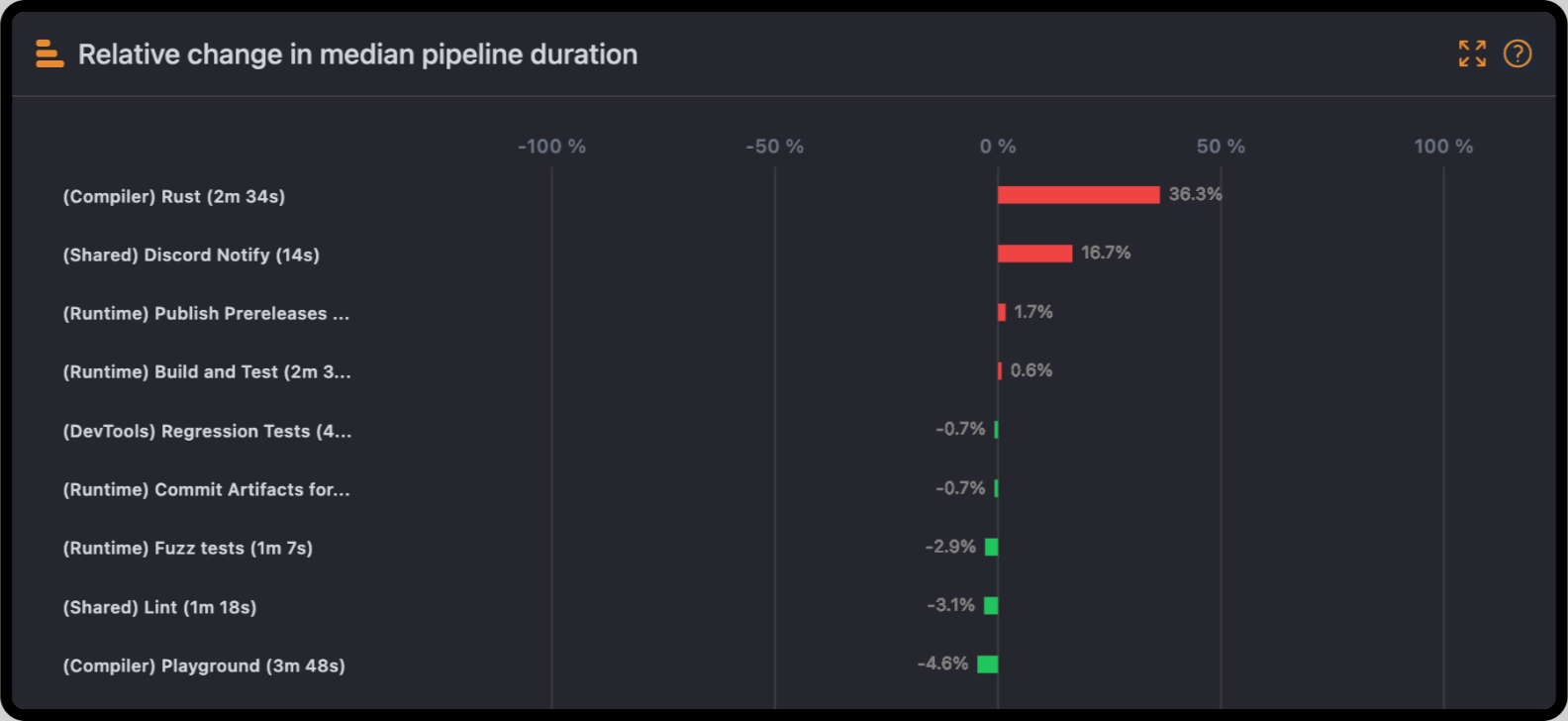Screen dimensions: 1568x721
Task: Select the (Shared) Lint (1m 18s) label
Action: click(x=159, y=608)
